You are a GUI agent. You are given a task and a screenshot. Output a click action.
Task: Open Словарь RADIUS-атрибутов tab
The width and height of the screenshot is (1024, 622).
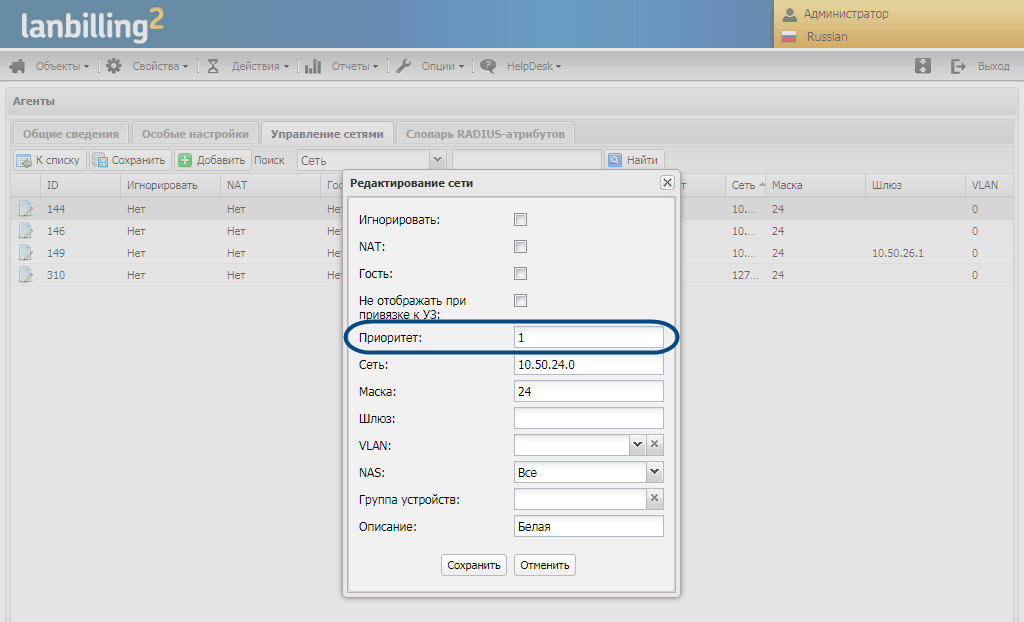pos(485,133)
